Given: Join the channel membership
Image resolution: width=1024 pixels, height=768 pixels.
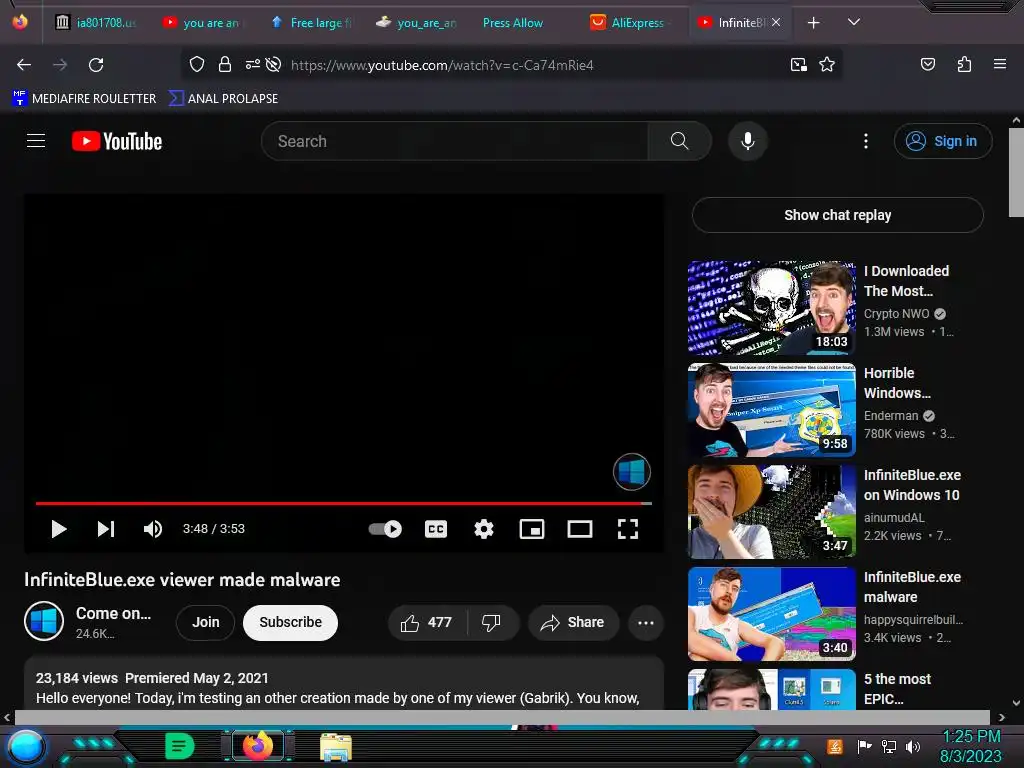Looking at the screenshot, I should (x=206, y=622).
